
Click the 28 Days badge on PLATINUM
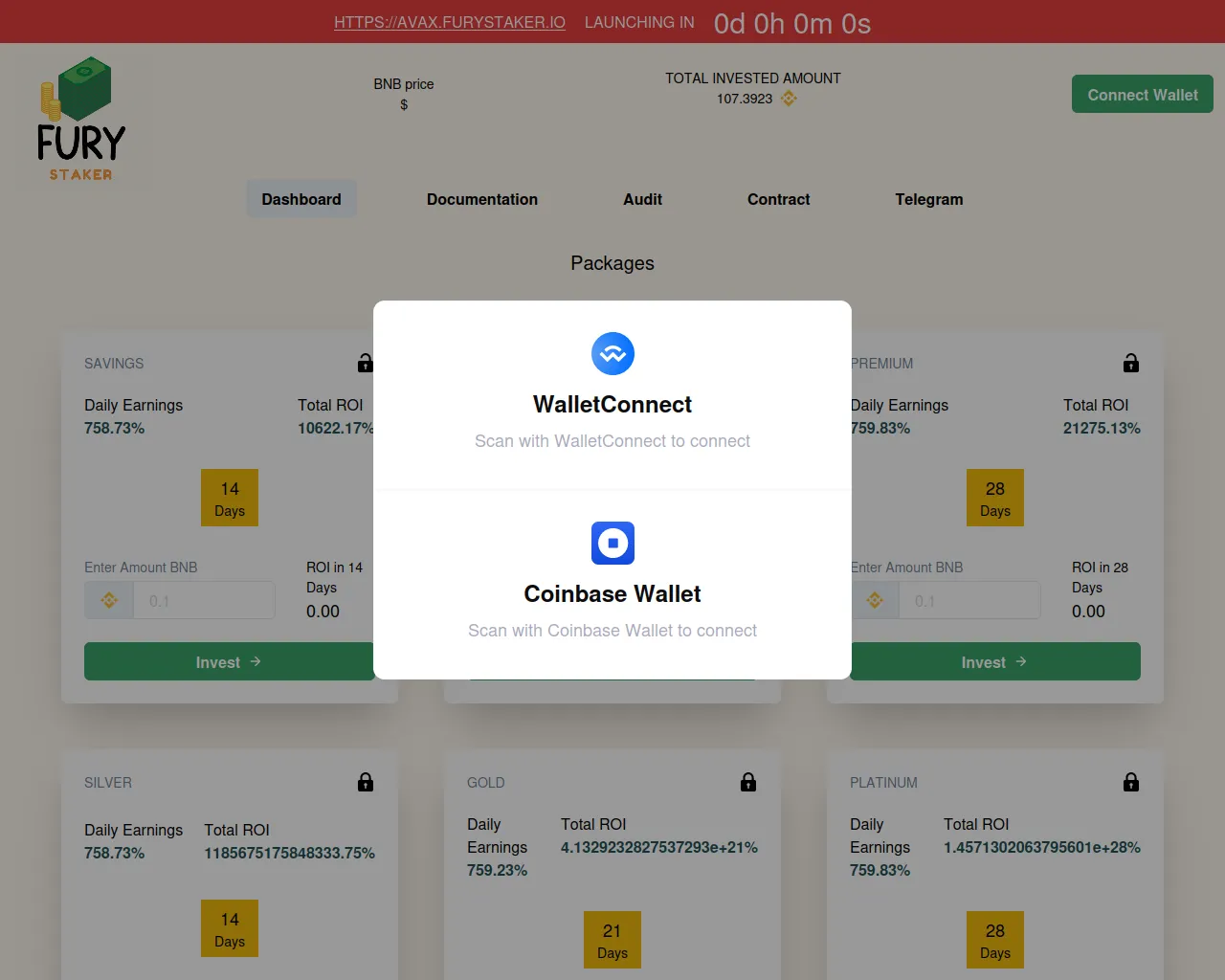pyautogui.click(x=995, y=940)
